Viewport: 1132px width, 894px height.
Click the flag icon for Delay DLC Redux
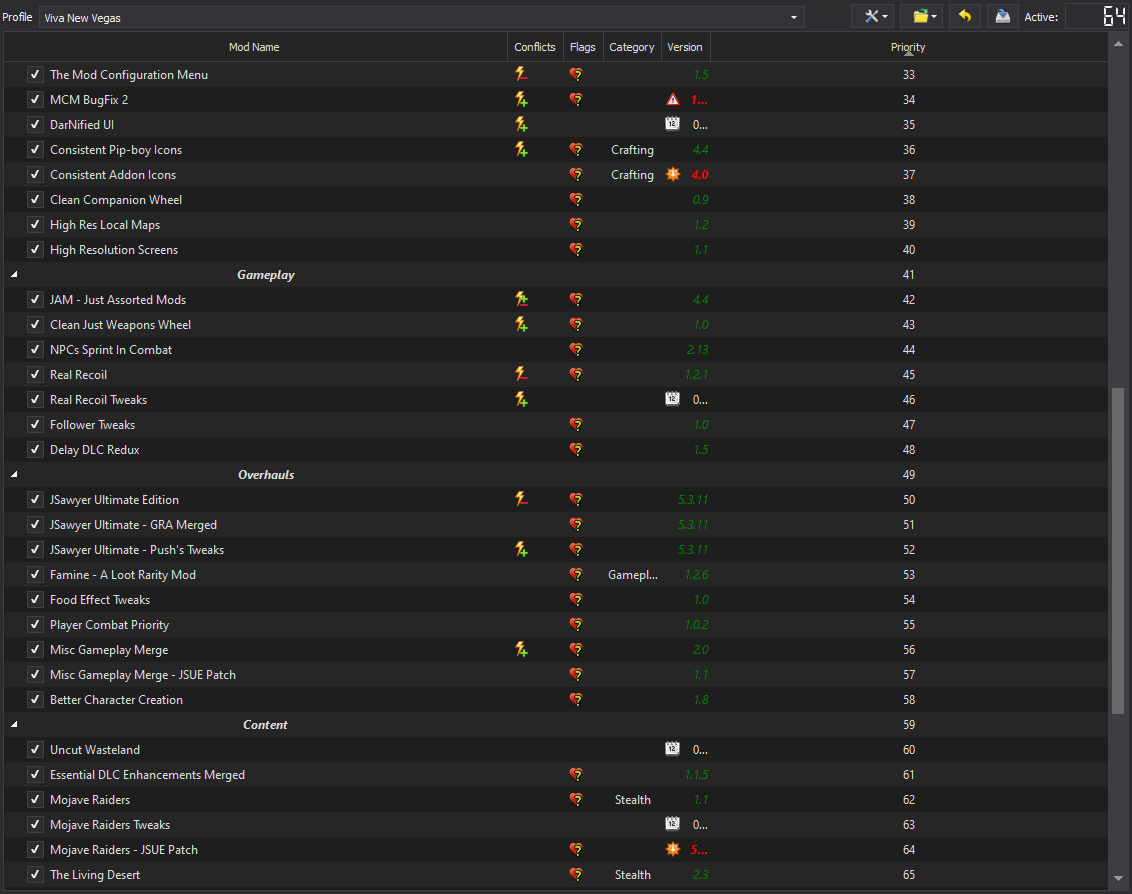click(576, 450)
